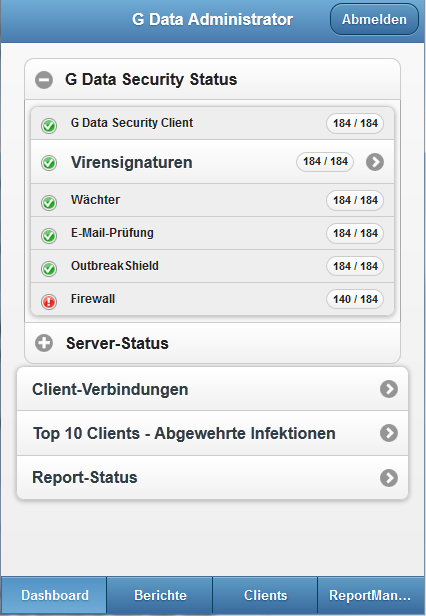Switch to the Clients tab

[265, 595]
